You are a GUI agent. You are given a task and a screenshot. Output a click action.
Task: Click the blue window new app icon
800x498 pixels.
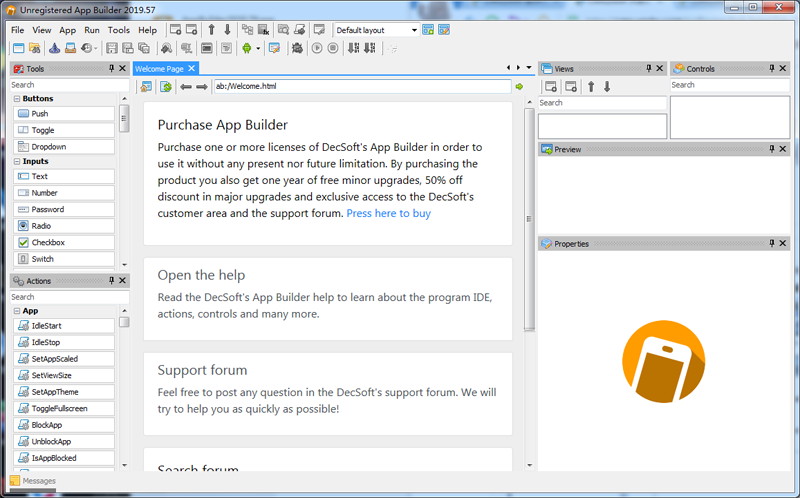[18, 48]
